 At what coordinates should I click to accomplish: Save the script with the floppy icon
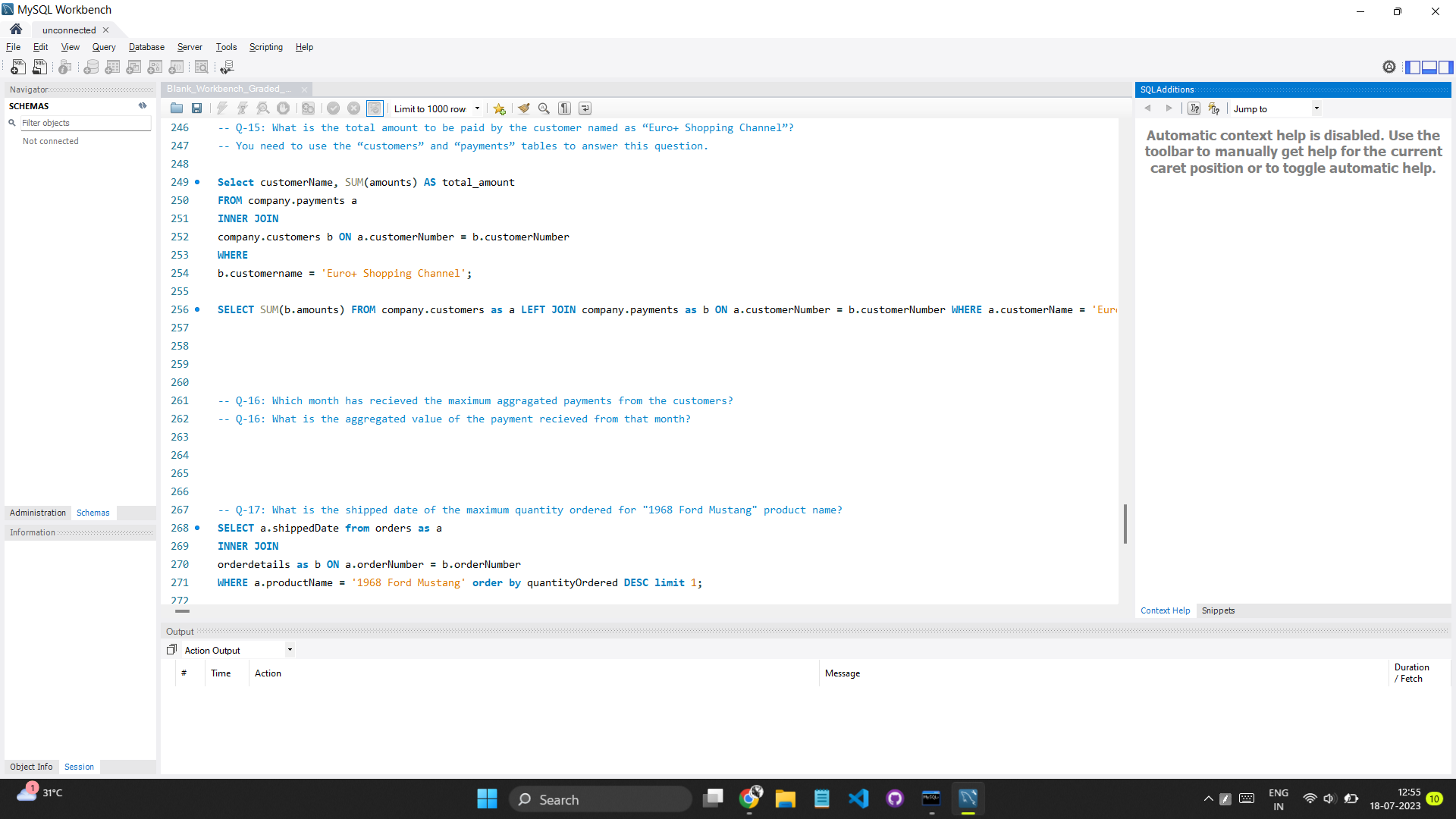tap(196, 108)
